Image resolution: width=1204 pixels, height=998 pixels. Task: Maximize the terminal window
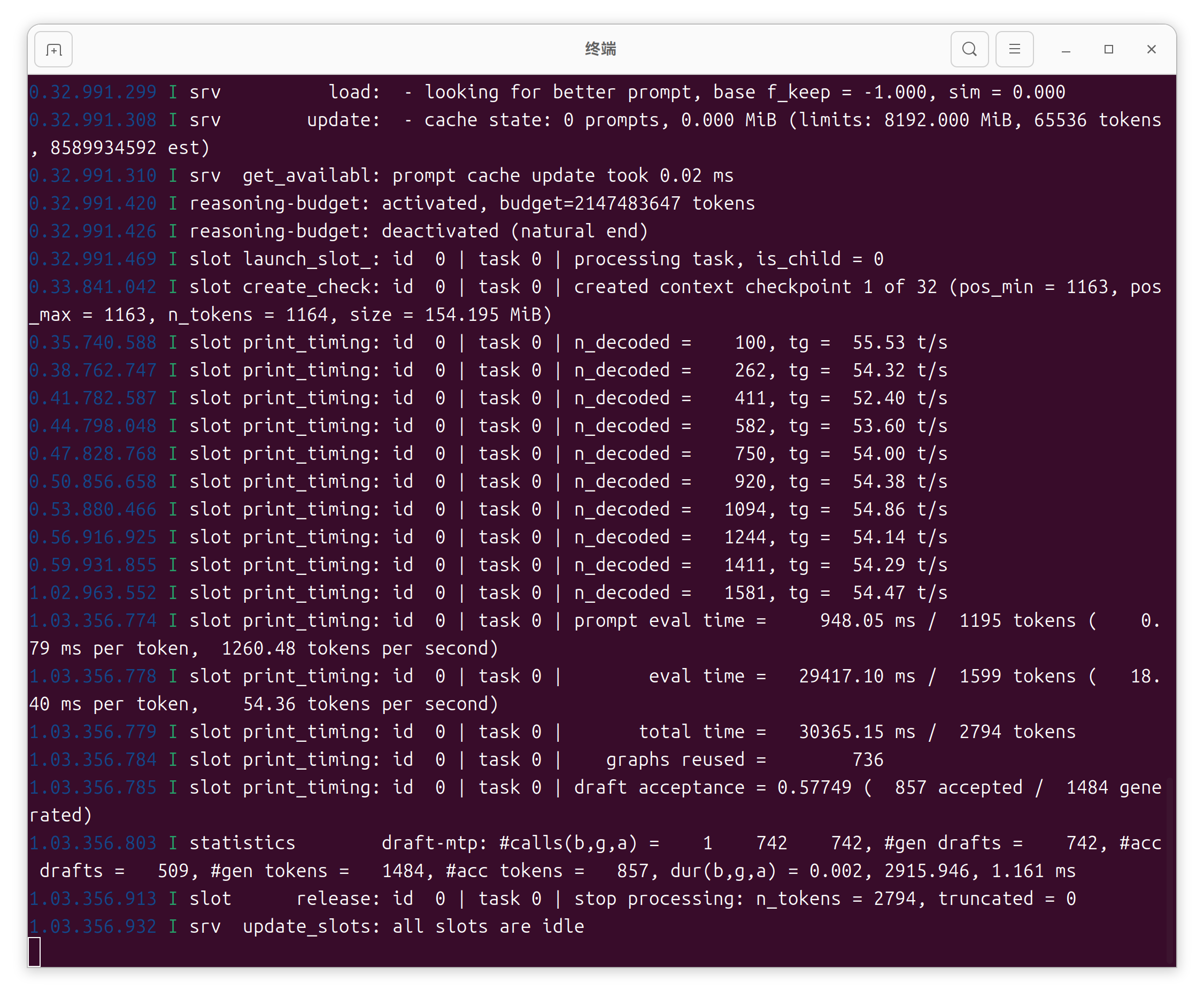coord(1109,50)
